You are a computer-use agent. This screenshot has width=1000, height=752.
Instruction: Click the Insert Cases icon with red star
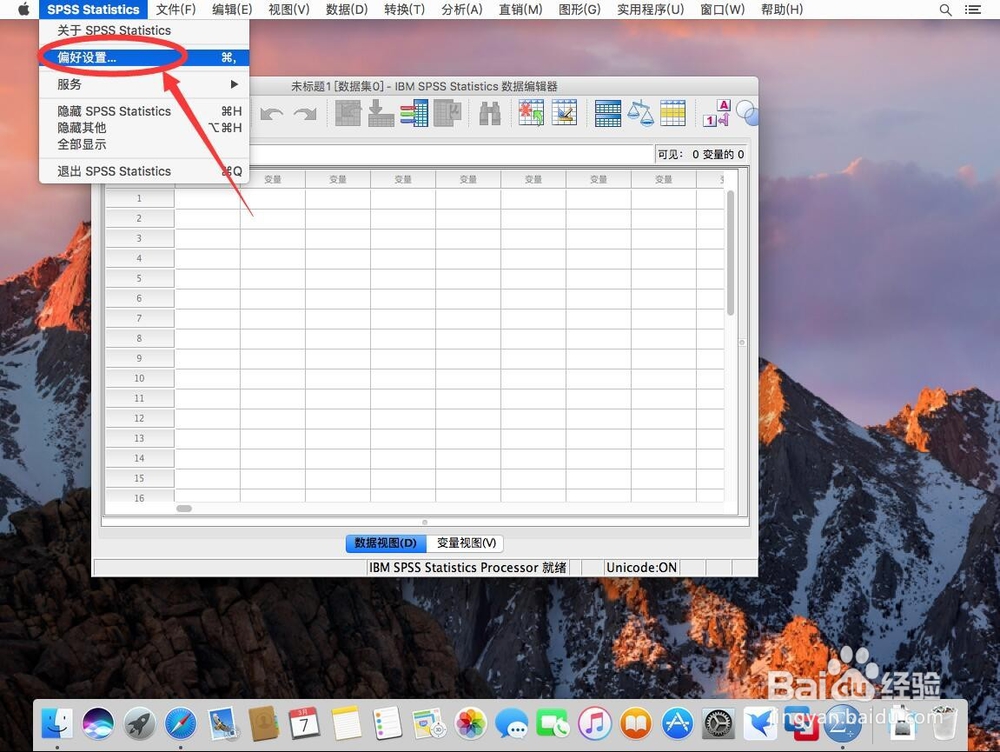pos(531,113)
